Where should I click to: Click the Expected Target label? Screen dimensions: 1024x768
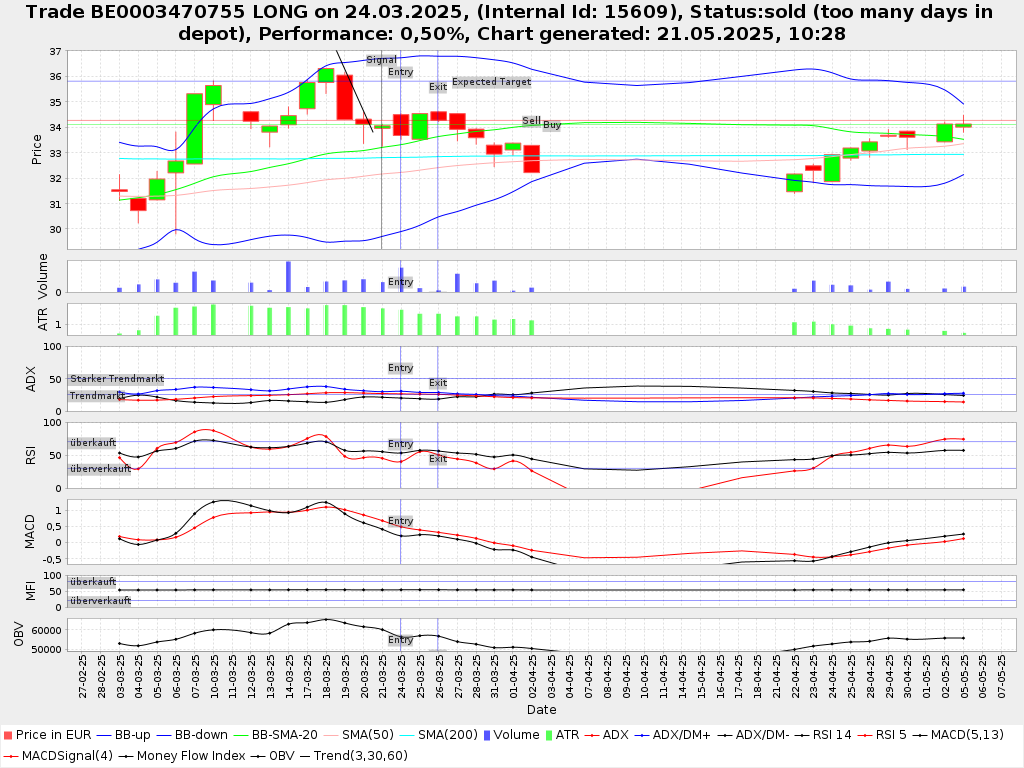[491, 82]
